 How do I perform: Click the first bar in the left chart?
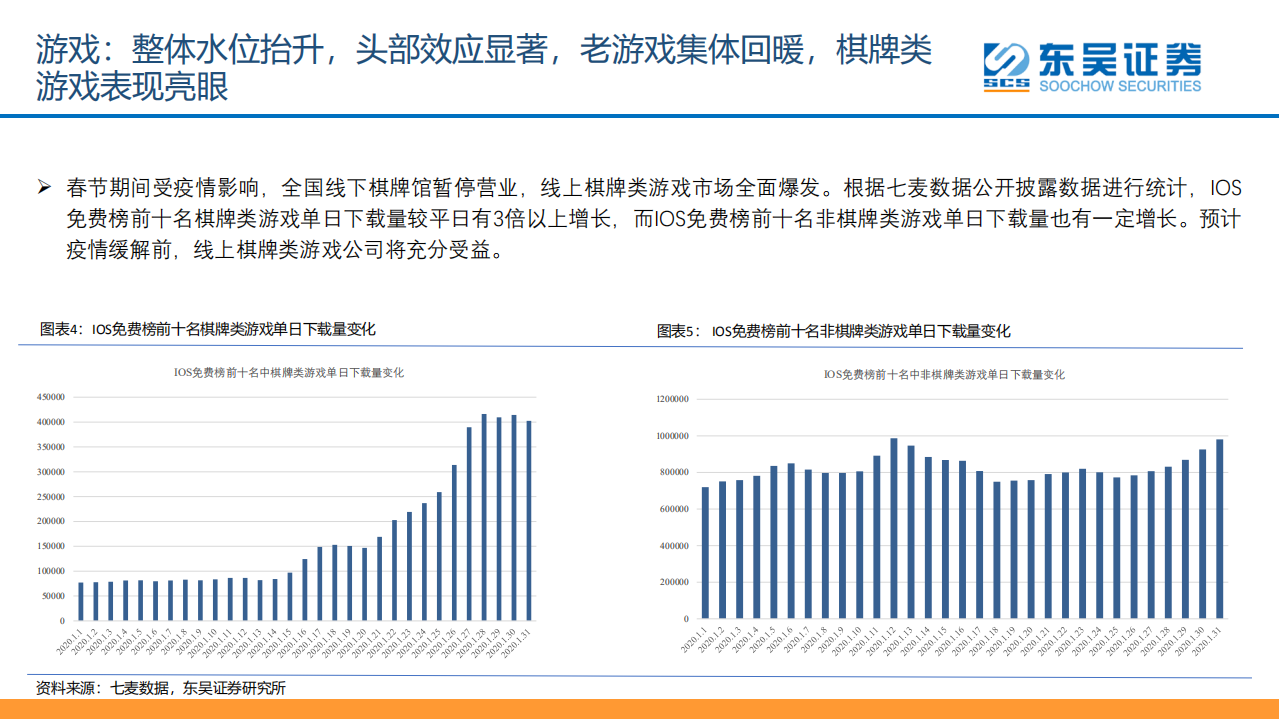click(81, 601)
